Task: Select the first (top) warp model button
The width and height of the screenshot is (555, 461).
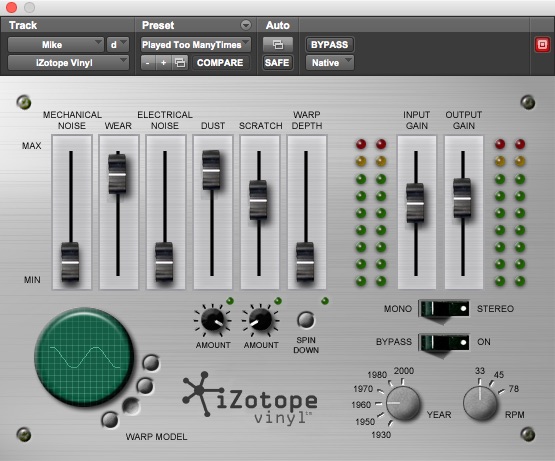Action: [151, 363]
